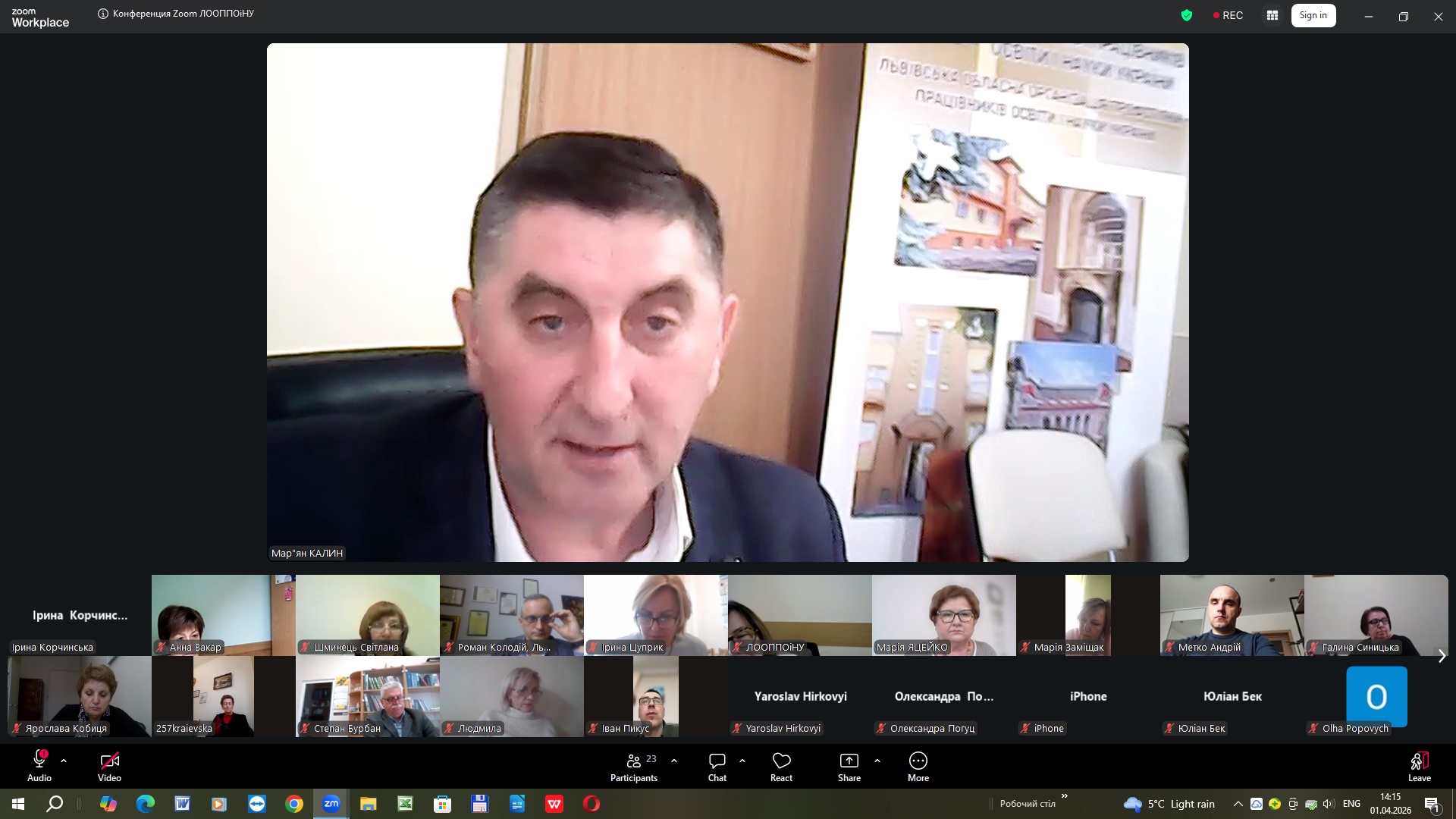Click the meeting info icon beside title
The height and width of the screenshot is (819, 1456).
[x=103, y=14]
